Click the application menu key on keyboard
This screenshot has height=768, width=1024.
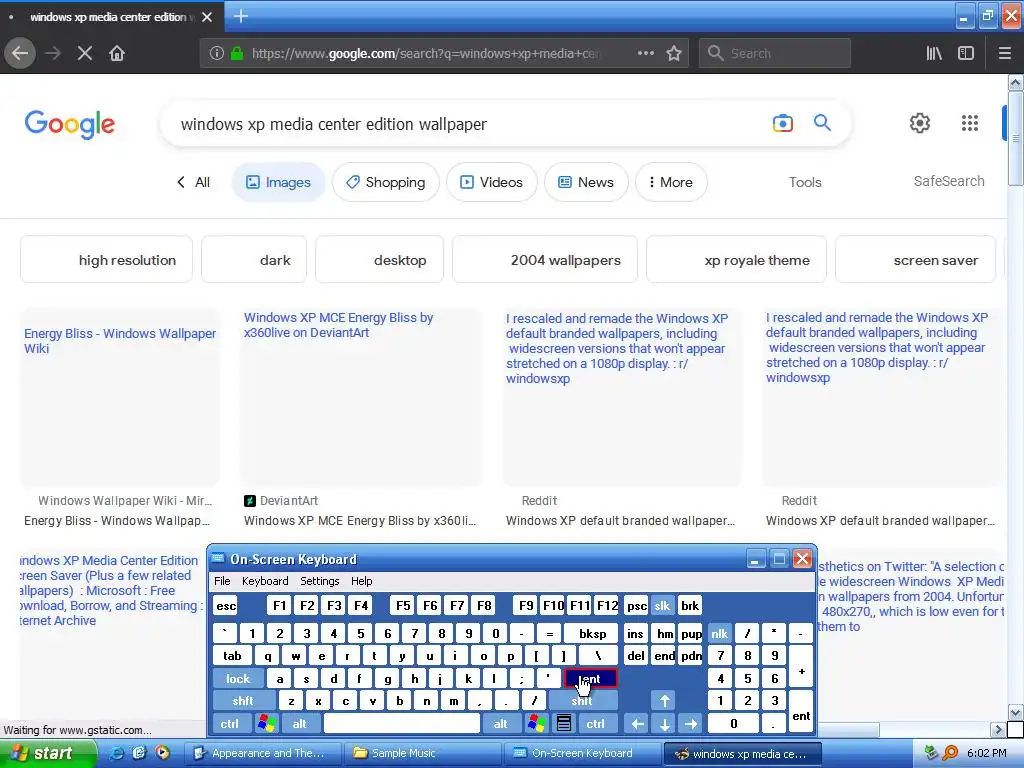(x=564, y=723)
